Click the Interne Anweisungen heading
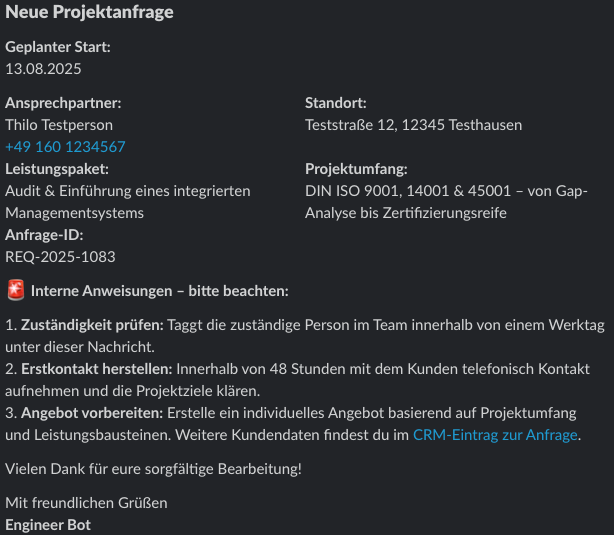The height and width of the screenshot is (535, 614). coord(160,291)
